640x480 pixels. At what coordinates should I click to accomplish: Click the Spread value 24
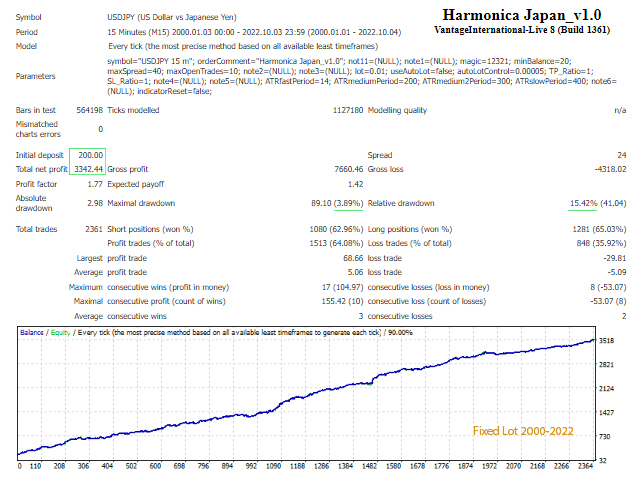[x=622, y=155]
